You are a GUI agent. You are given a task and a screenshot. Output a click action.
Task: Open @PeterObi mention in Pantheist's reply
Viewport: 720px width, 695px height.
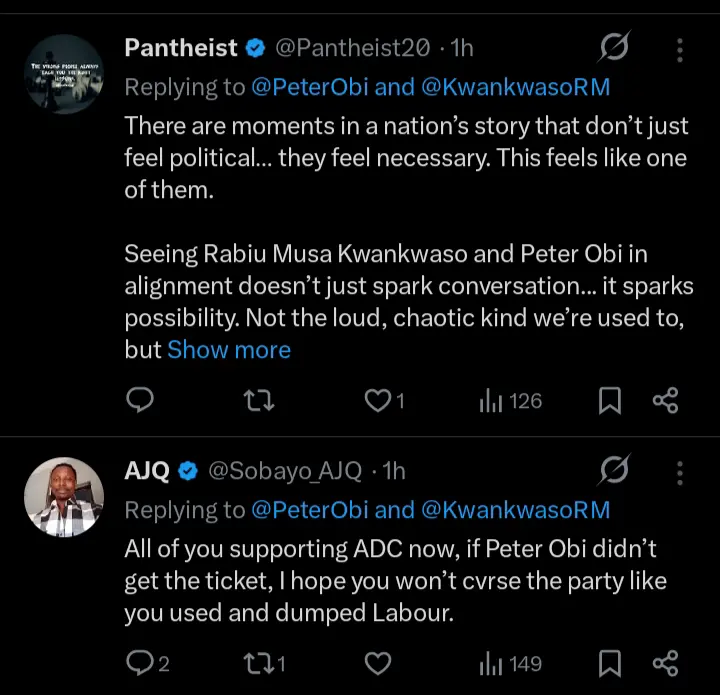(x=310, y=87)
